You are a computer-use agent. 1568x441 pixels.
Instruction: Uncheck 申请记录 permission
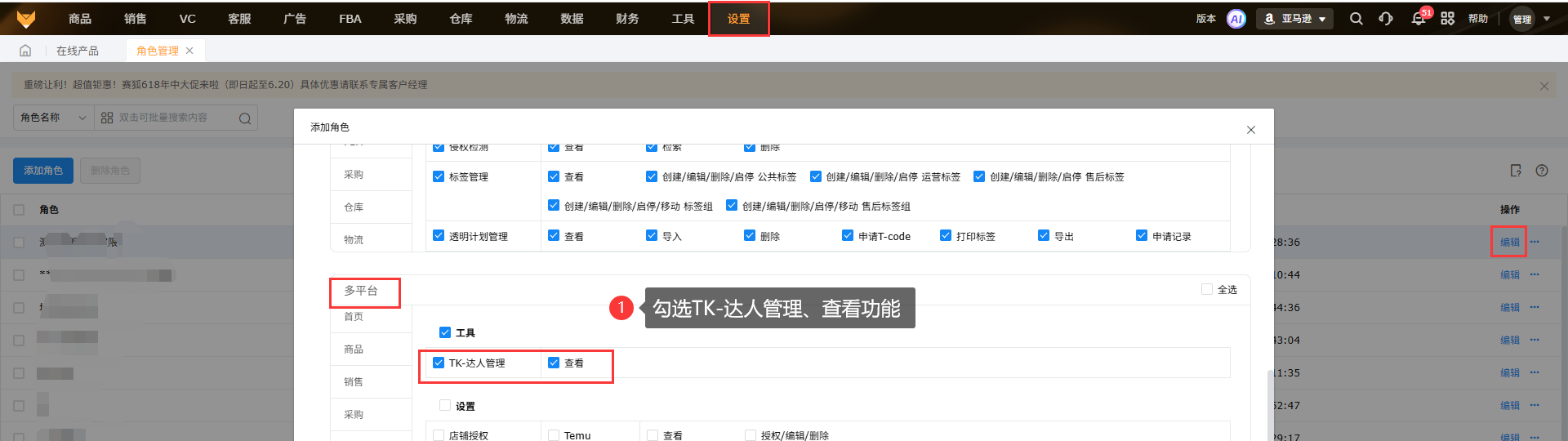1142,235
